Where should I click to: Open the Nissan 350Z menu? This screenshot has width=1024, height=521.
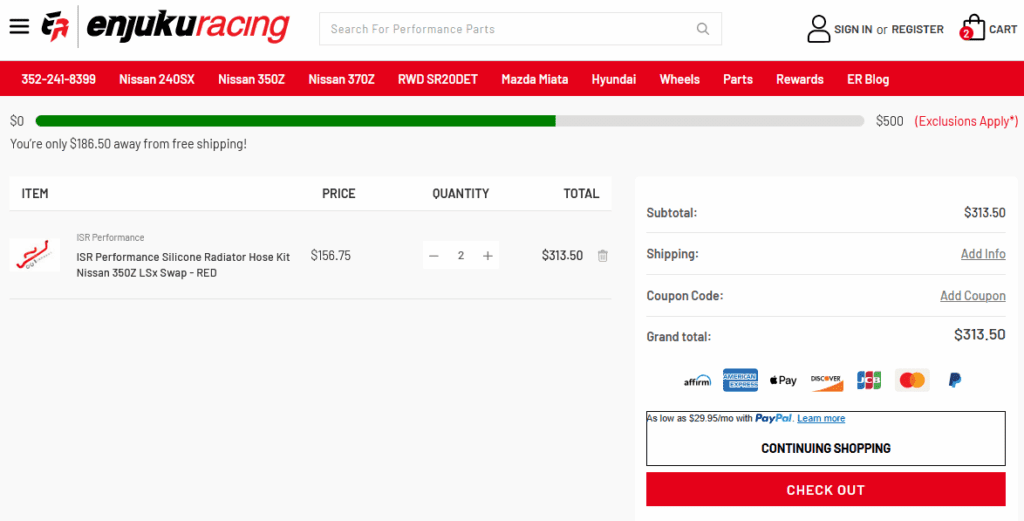point(251,80)
